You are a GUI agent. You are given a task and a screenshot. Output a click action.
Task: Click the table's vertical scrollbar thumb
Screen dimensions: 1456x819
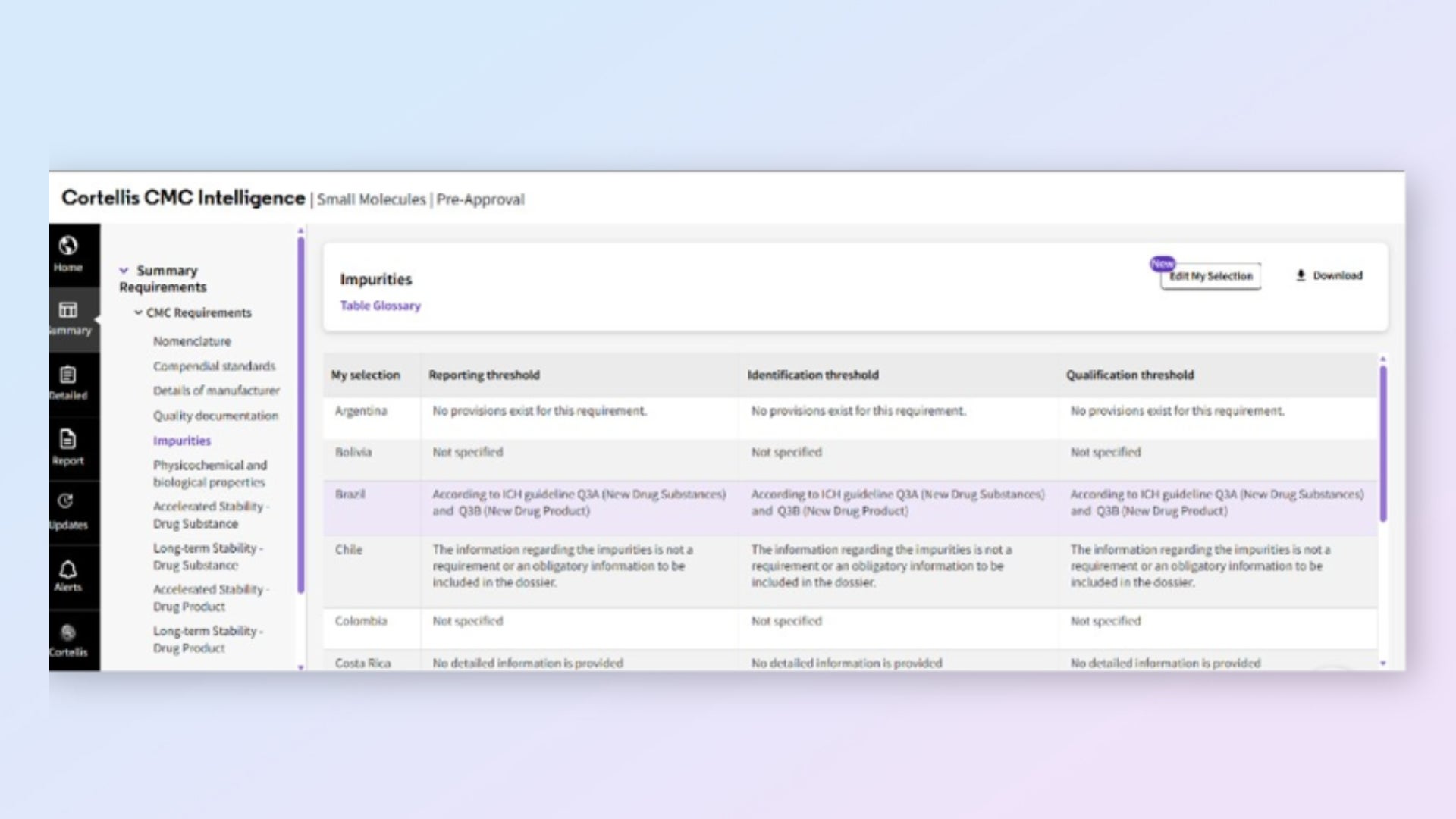1382,444
